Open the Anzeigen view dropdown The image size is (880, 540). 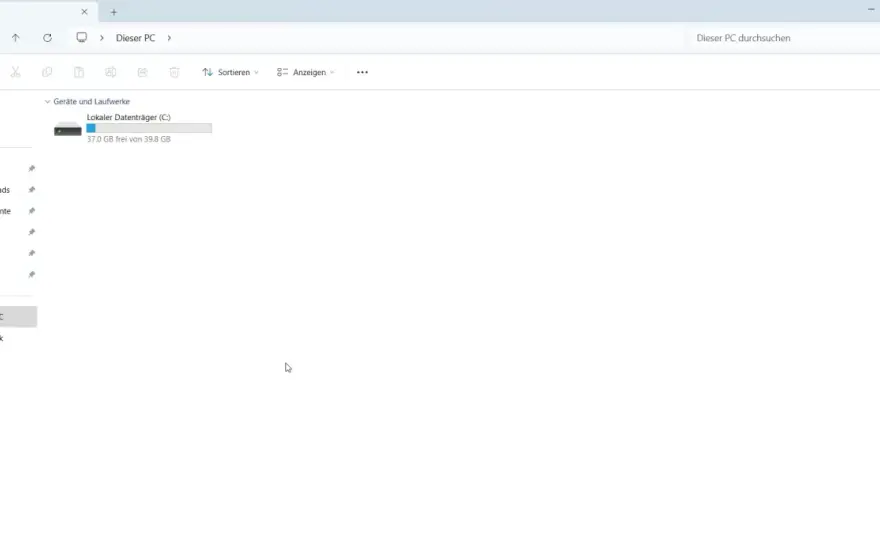pos(306,72)
